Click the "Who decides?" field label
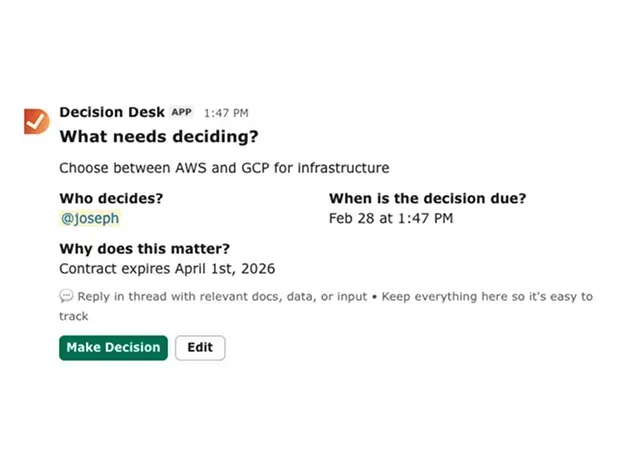This screenshot has width=620, height=466. tap(111, 198)
